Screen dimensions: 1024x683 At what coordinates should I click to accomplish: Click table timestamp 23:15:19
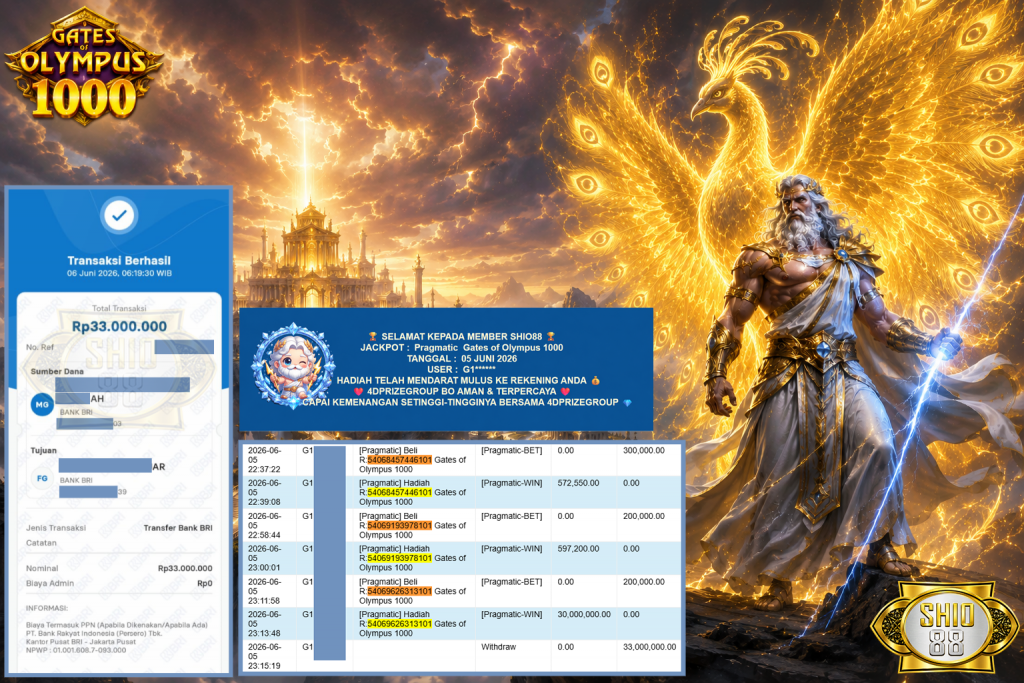[264, 666]
